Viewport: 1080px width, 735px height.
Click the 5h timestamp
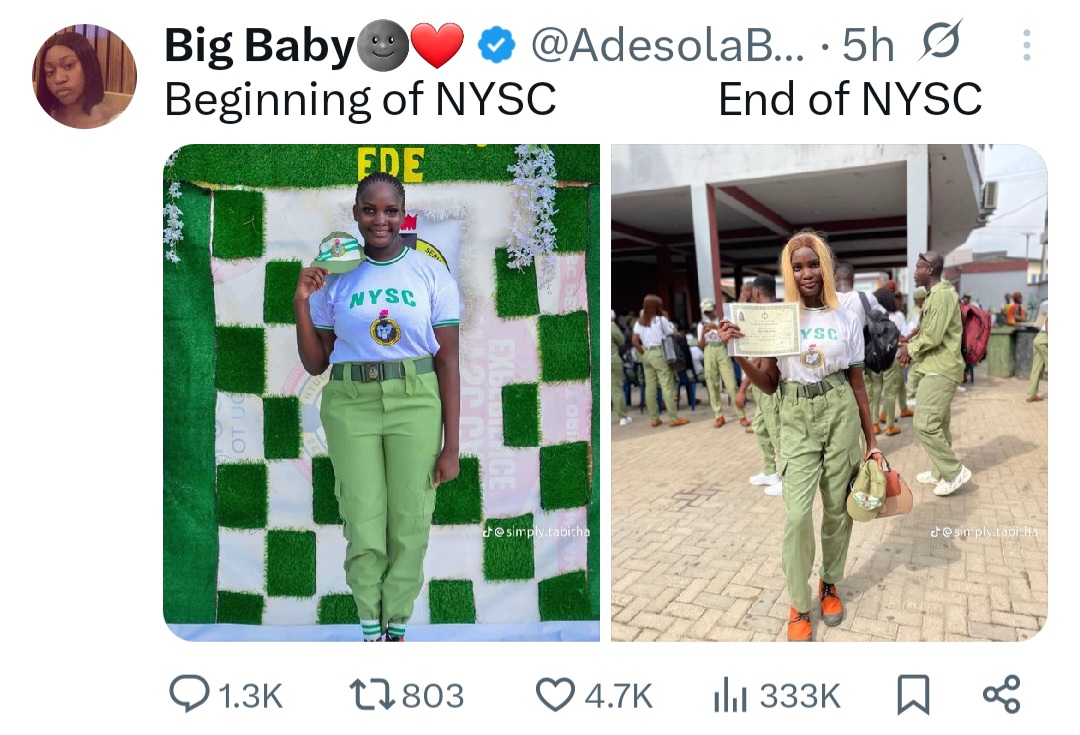pos(868,45)
